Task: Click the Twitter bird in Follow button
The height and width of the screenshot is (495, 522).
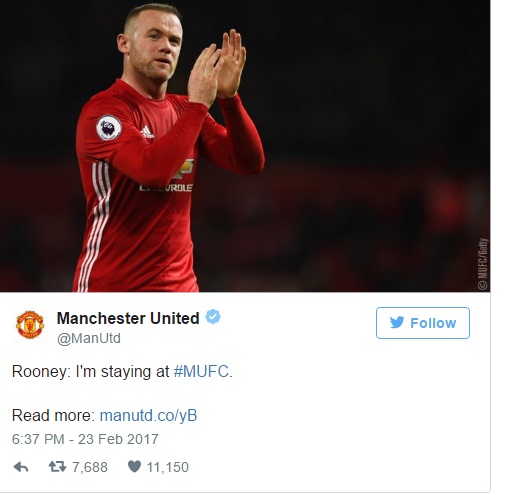Action: point(397,322)
